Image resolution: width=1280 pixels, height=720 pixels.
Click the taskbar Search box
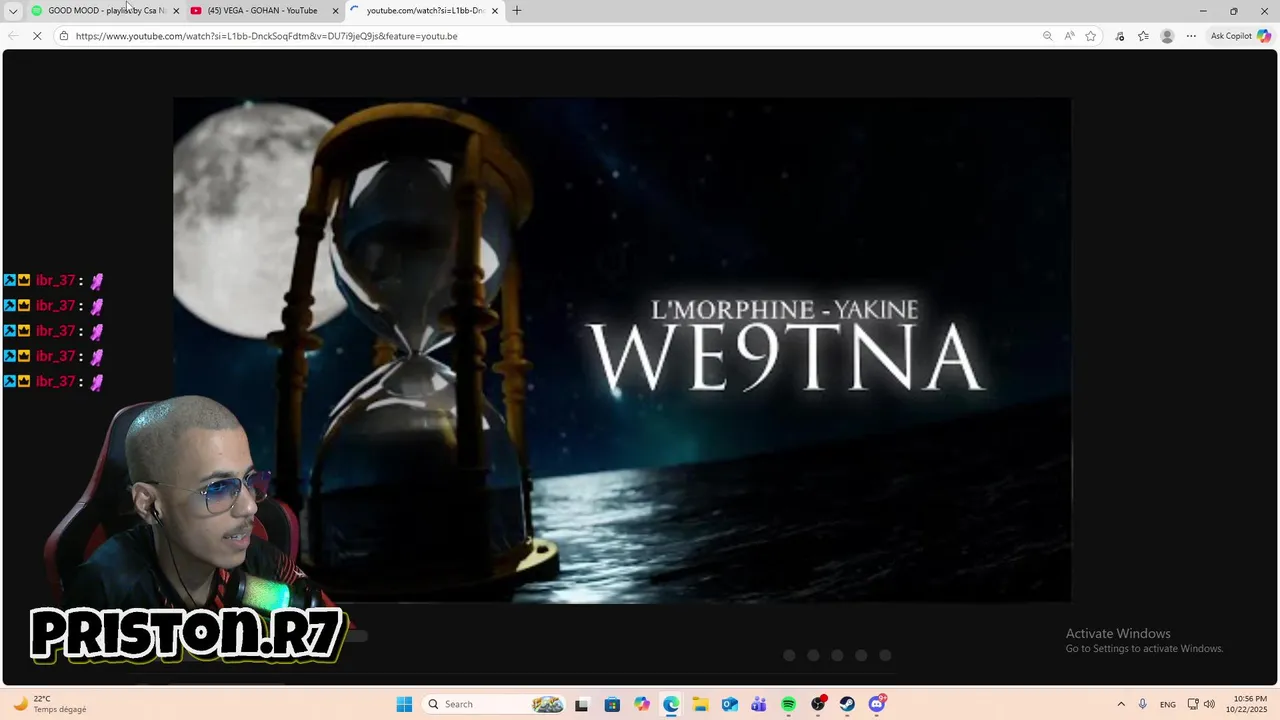click(495, 704)
